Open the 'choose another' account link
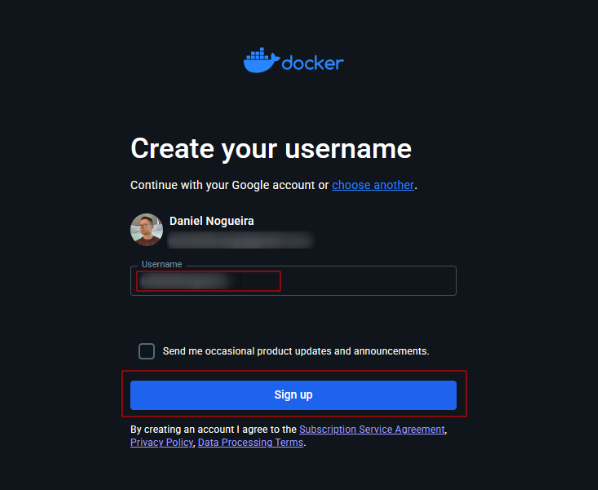Screen dimensions: 598x490 click(373, 185)
